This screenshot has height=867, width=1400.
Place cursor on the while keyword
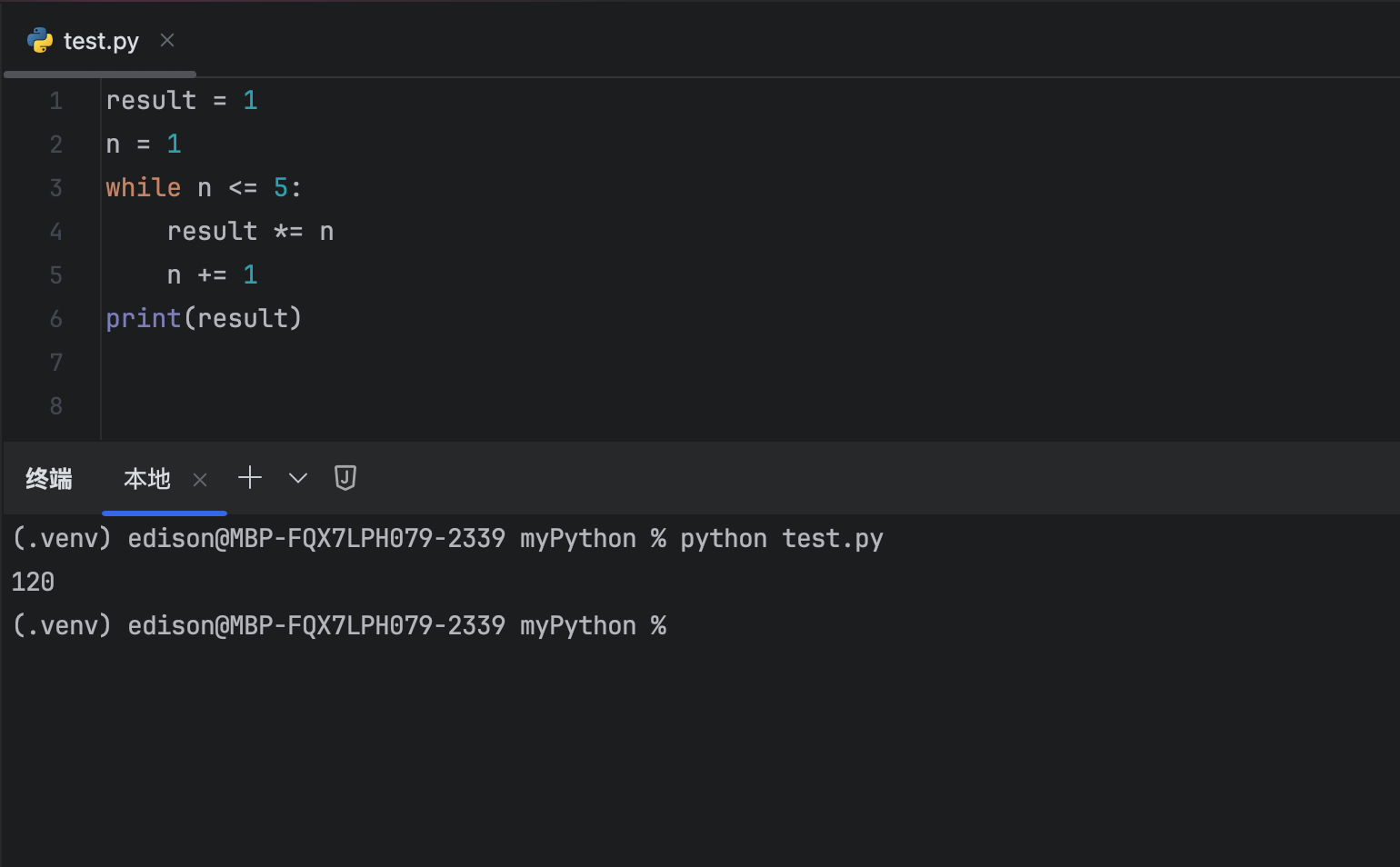pyautogui.click(x=144, y=187)
